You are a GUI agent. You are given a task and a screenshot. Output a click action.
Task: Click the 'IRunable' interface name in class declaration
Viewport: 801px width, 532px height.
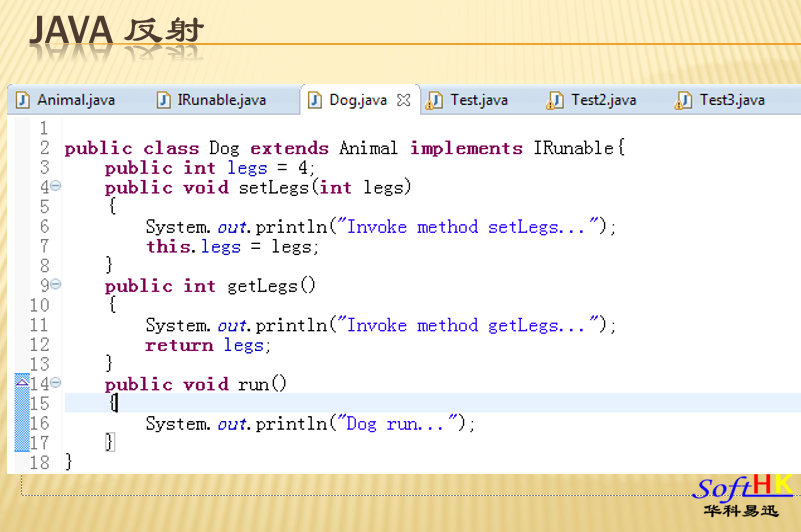(x=574, y=148)
